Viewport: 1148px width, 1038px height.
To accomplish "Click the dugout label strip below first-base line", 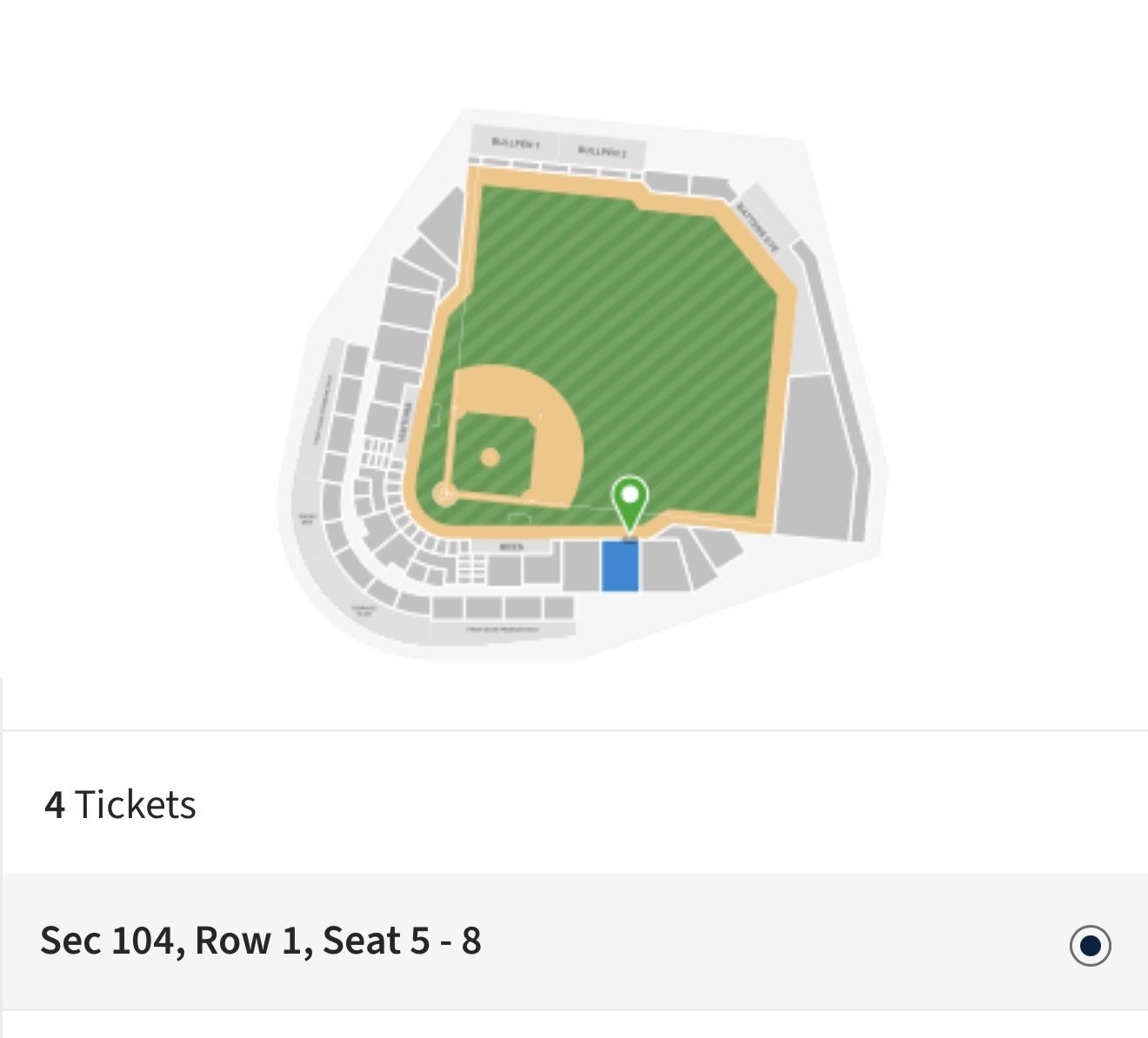I will (x=513, y=547).
